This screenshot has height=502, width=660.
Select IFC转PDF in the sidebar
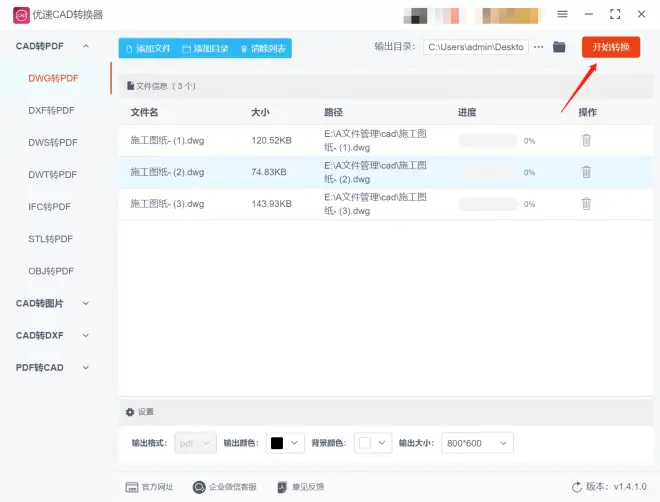pos(50,207)
